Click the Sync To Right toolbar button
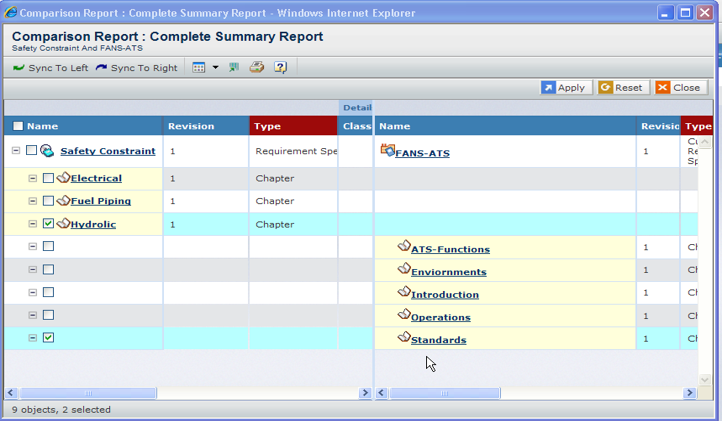The height and width of the screenshot is (421, 722). coord(137,68)
